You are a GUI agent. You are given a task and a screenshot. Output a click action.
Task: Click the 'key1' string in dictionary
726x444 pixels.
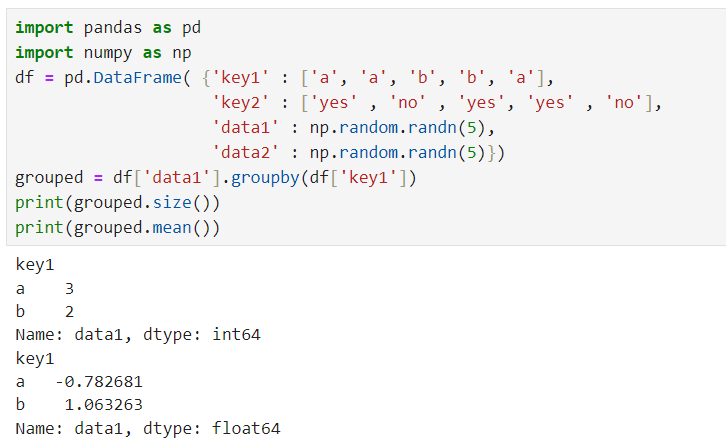(240, 77)
